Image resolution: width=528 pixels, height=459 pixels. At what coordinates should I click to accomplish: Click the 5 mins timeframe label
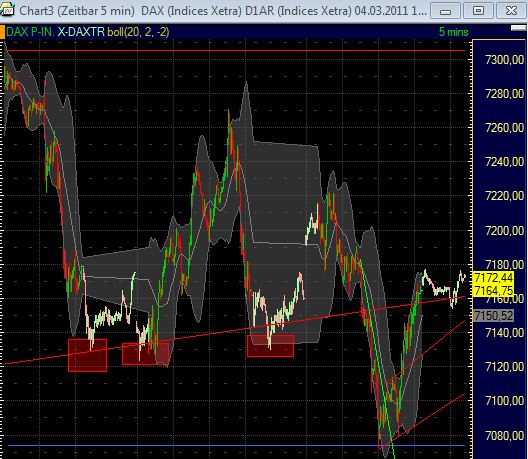[x=453, y=32]
